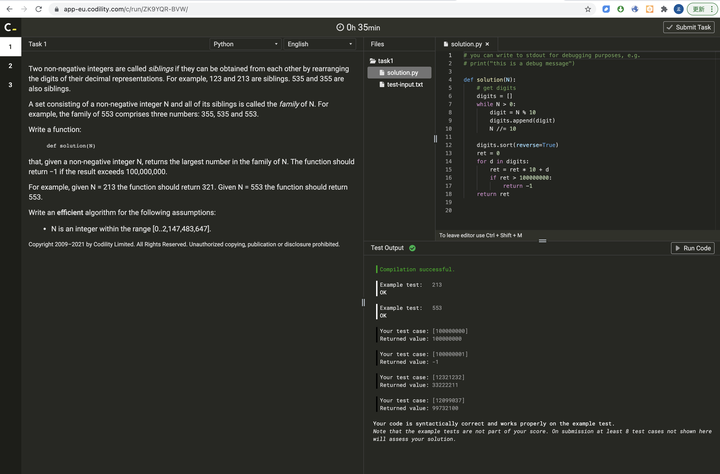Switch to task 2 in the sidebar
720x474 pixels.
coord(9,66)
